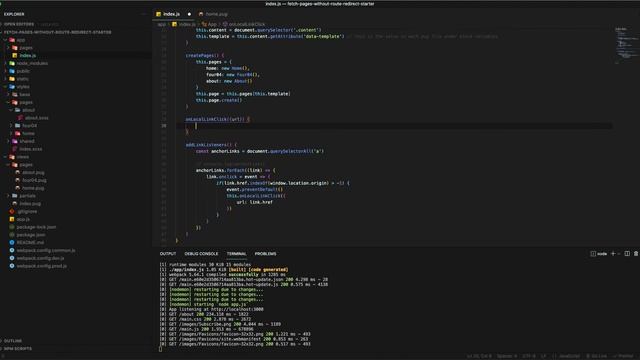Image resolution: width=640 pixels, height=360 pixels.
Task: Click the app.js JavaScript file icon
Action: (12, 219)
